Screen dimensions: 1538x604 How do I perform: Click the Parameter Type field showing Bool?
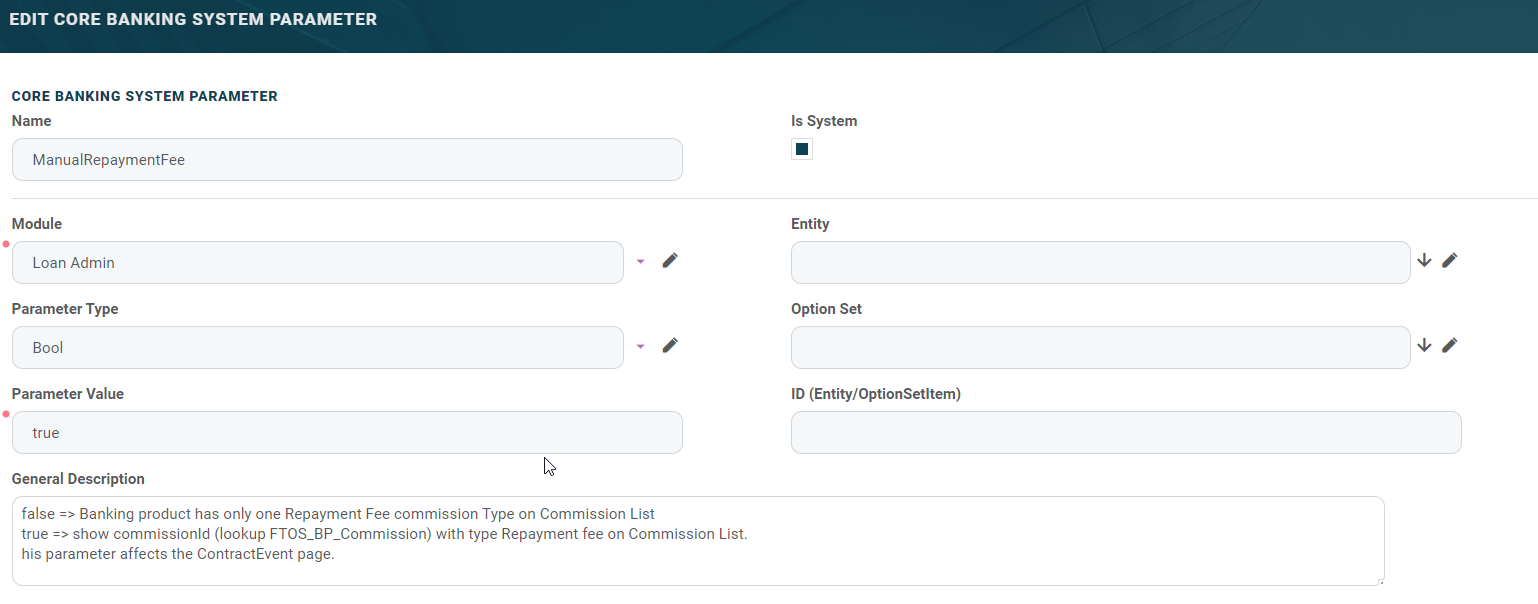(317, 348)
